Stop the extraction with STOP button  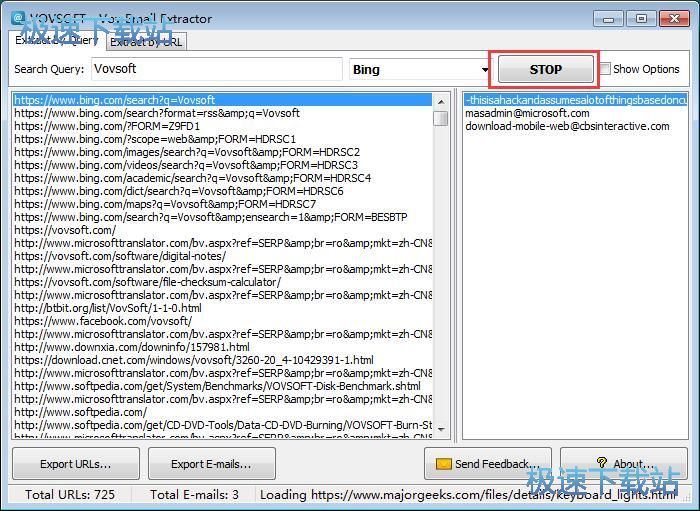(546, 69)
